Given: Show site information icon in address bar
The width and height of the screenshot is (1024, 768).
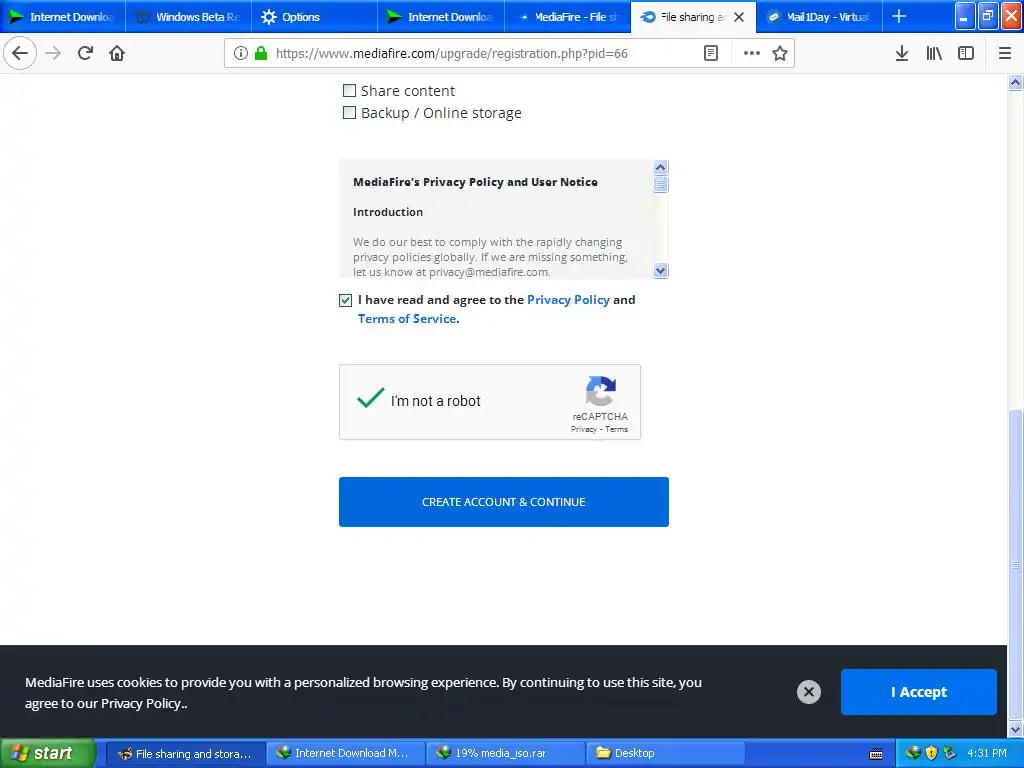Looking at the screenshot, I should coord(240,53).
